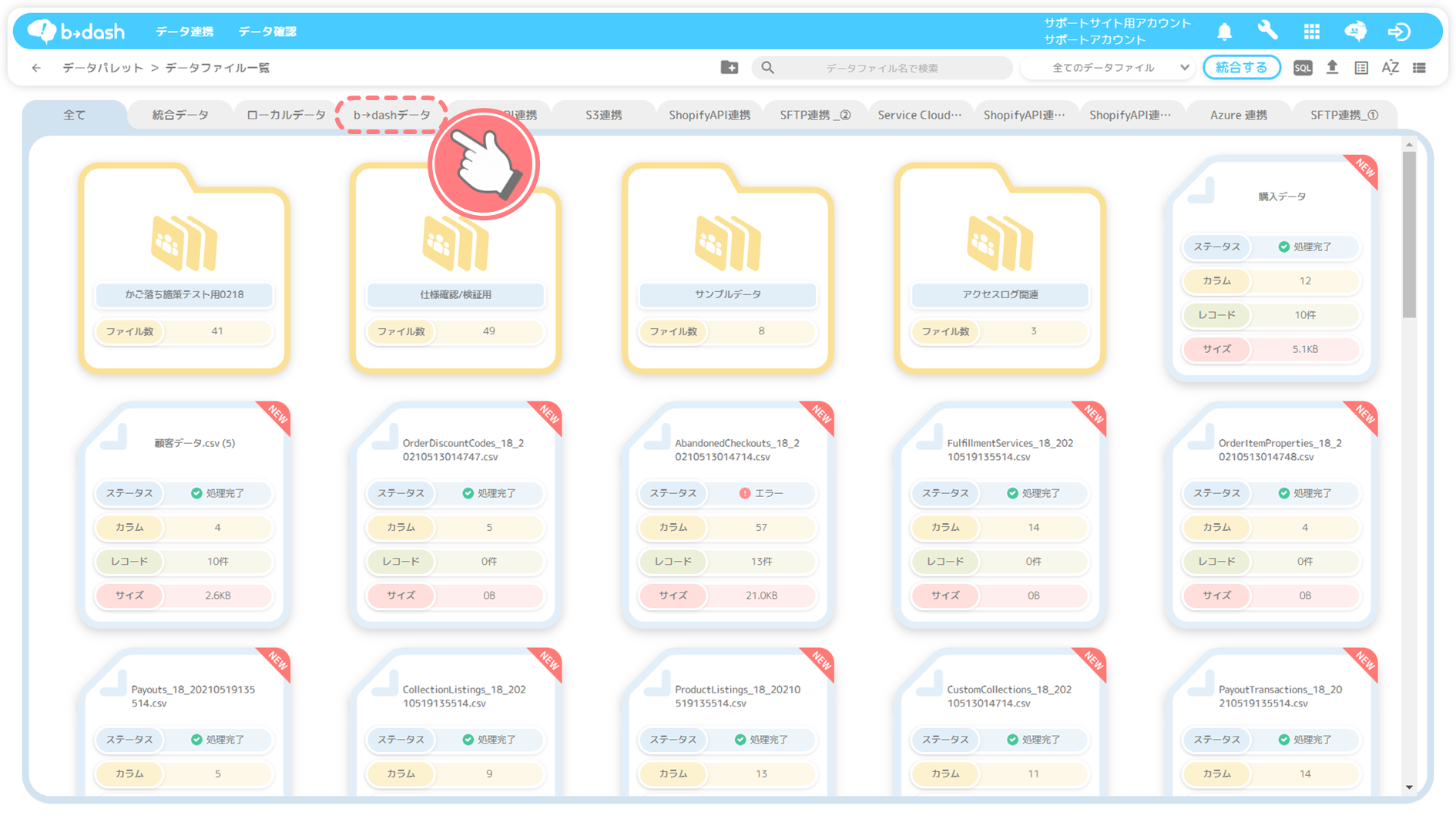1456x819 pixels.
Task: Open the 購入データ file card
Action: (x=1271, y=268)
